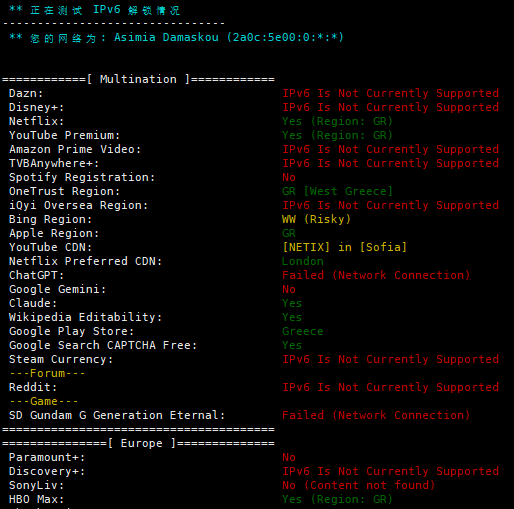Click the Multination section header
514x509 pixels.
coord(138,79)
